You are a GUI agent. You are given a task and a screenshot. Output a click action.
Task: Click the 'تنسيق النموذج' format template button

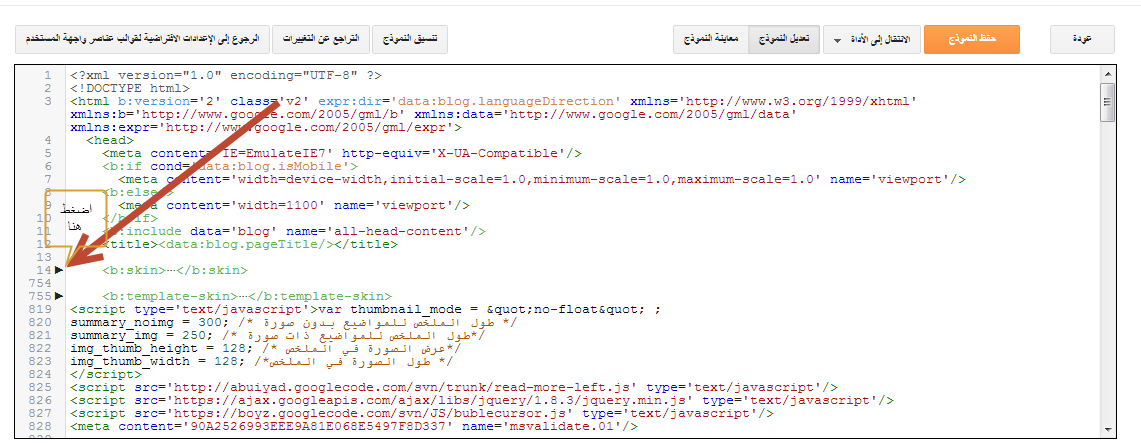click(x=410, y=39)
